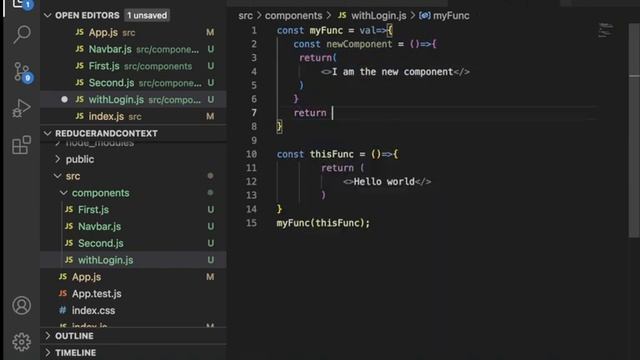Image resolution: width=640 pixels, height=360 pixels.
Task: Open the Manage gear settings icon
Action: pos(21,342)
